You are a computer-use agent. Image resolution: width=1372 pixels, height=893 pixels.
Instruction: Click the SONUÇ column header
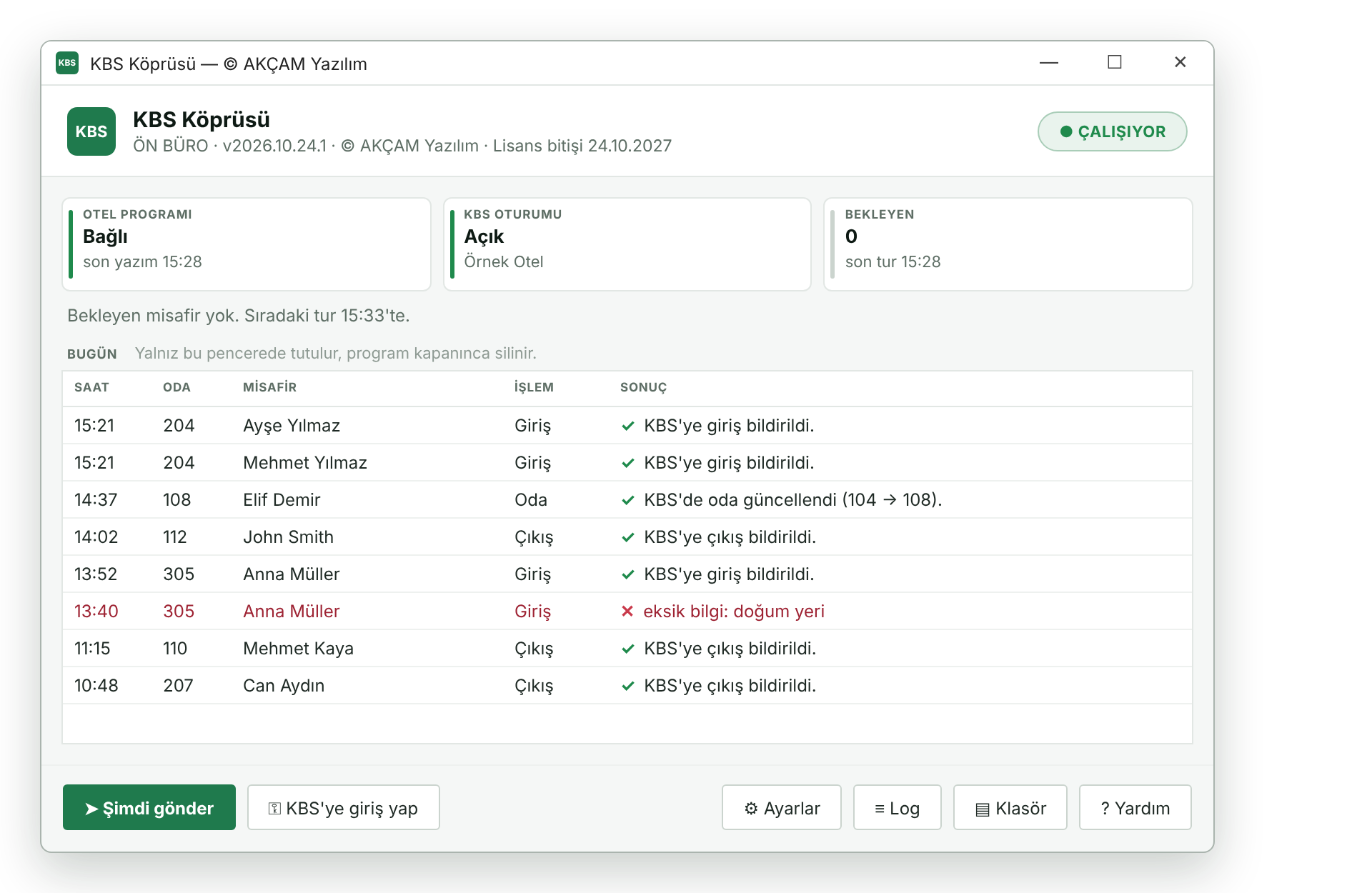(643, 387)
